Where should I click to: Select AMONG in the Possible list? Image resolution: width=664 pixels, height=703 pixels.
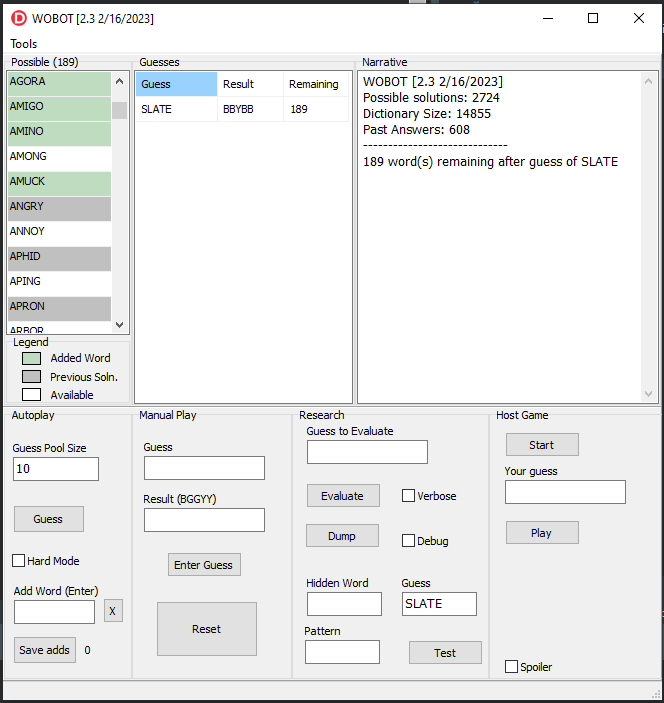pos(59,159)
